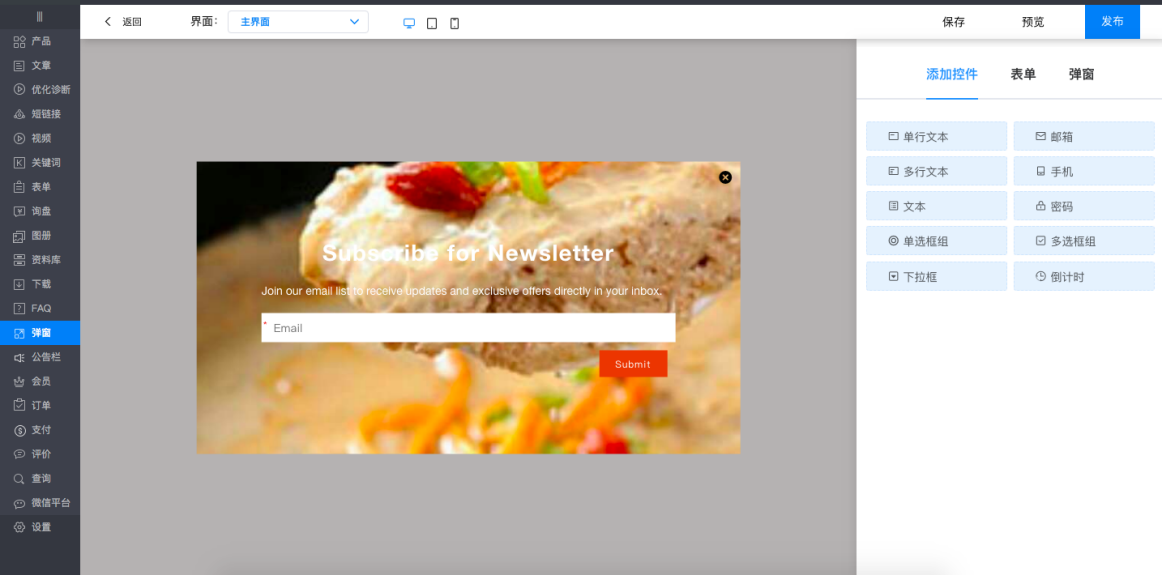Switch to the 表单 tab
The width and height of the screenshot is (1162, 575).
pyautogui.click(x=1023, y=74)
